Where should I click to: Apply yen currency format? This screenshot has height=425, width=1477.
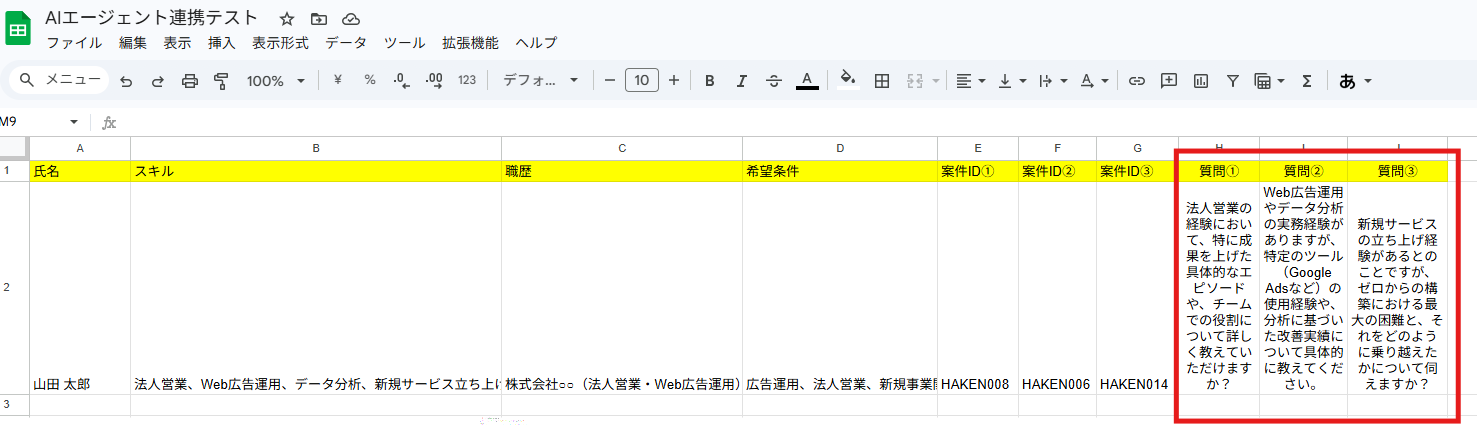[338, 80]
